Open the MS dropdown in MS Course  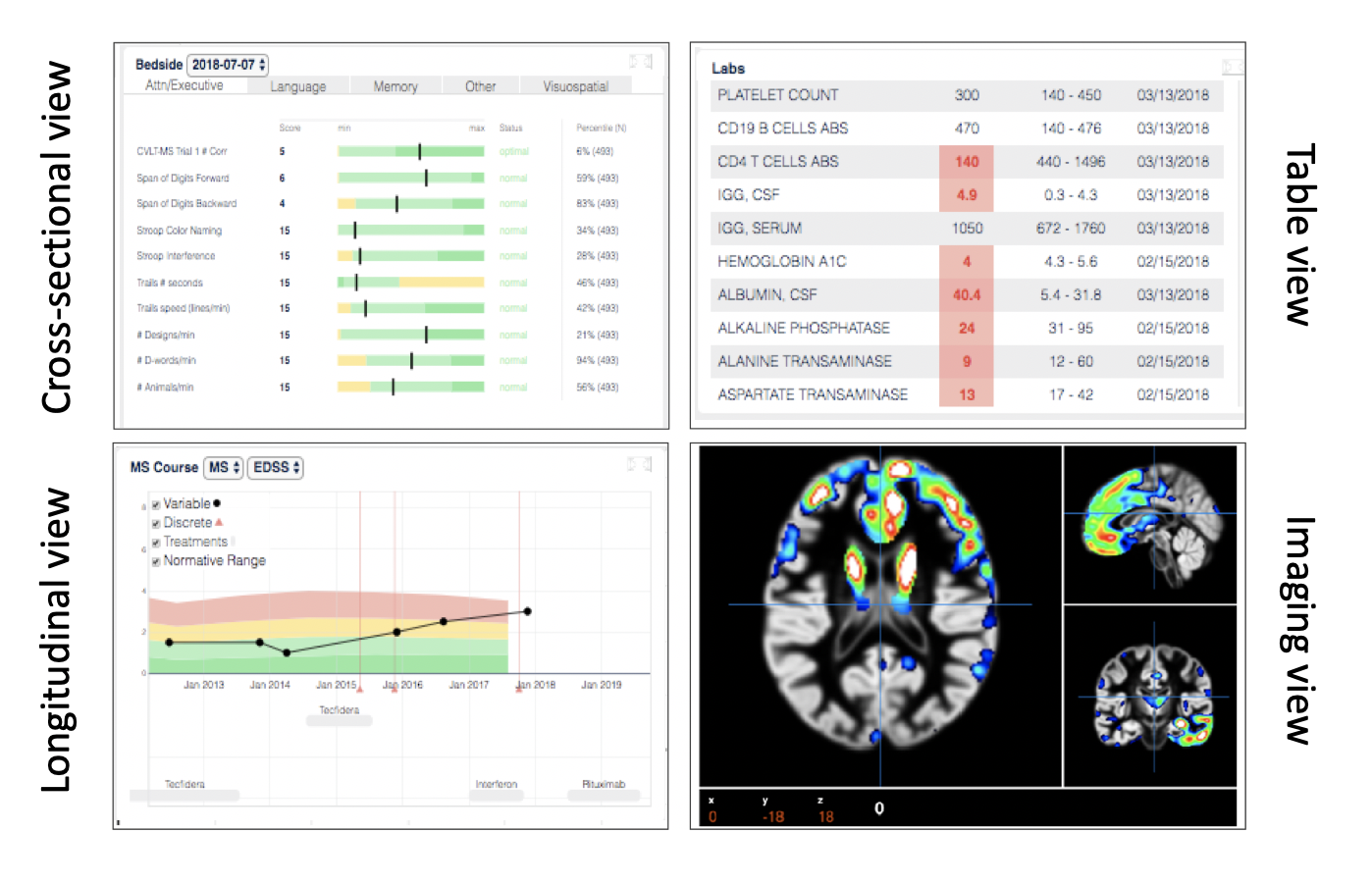pos(223,468)
